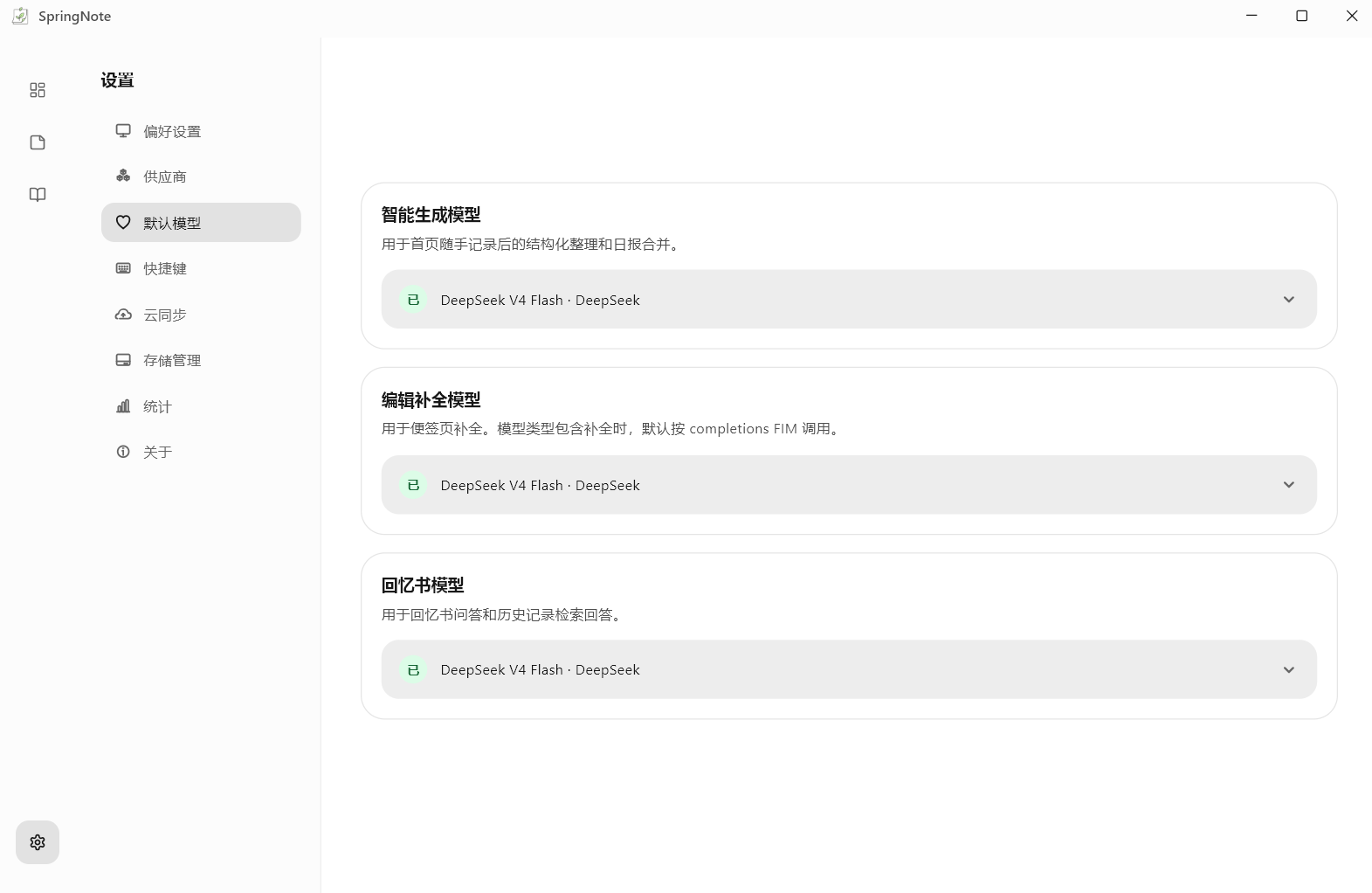Click the cloud upload icon beside 云同步

click(x=123, y=315)
